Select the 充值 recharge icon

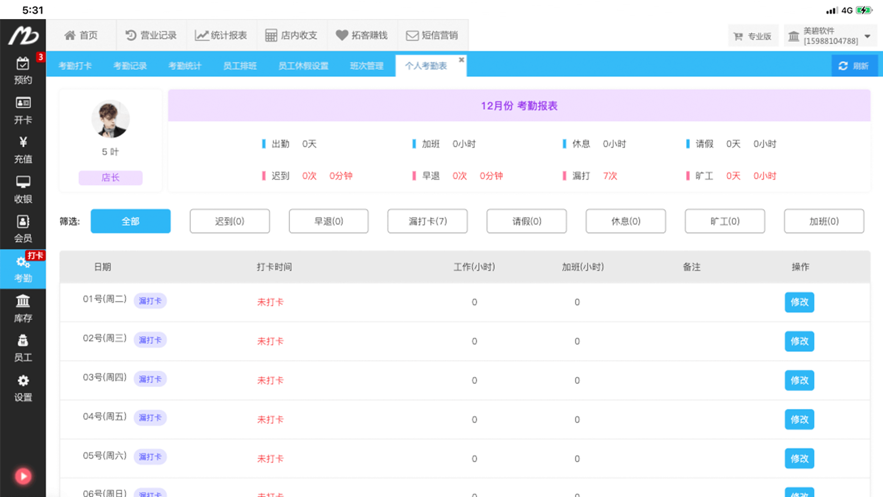coord(23,150)
